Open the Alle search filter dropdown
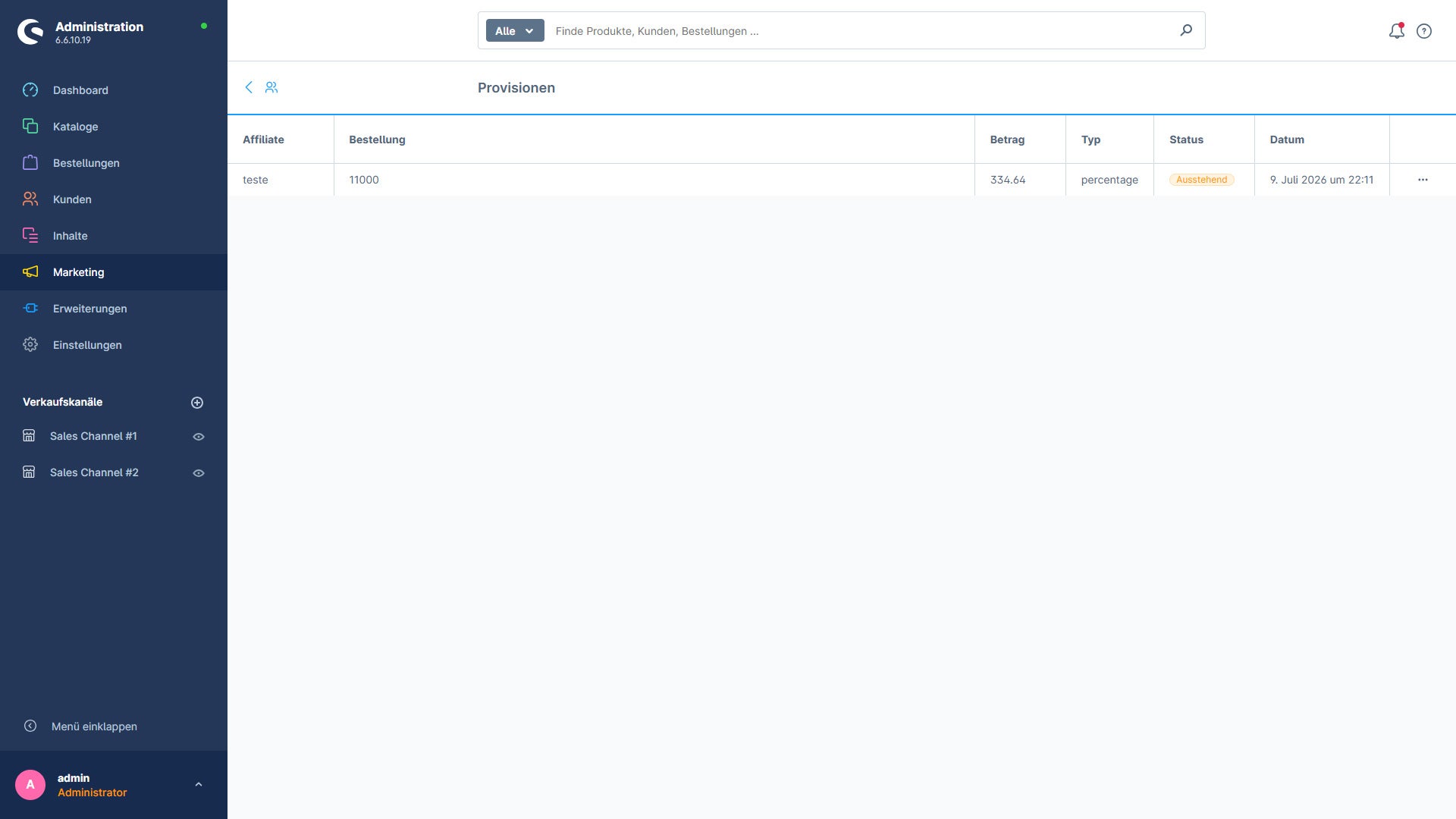 pyautogui.click(x=515, y=30)
